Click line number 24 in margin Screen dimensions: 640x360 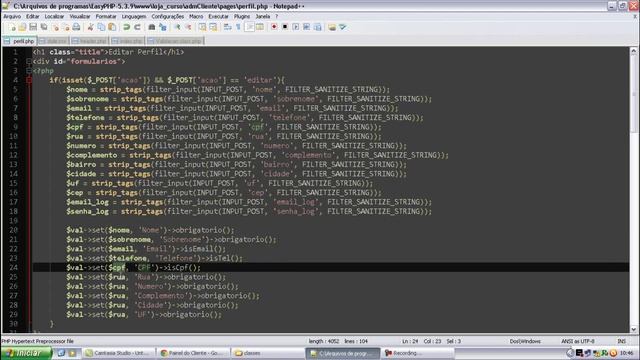(x=13, y=268)
